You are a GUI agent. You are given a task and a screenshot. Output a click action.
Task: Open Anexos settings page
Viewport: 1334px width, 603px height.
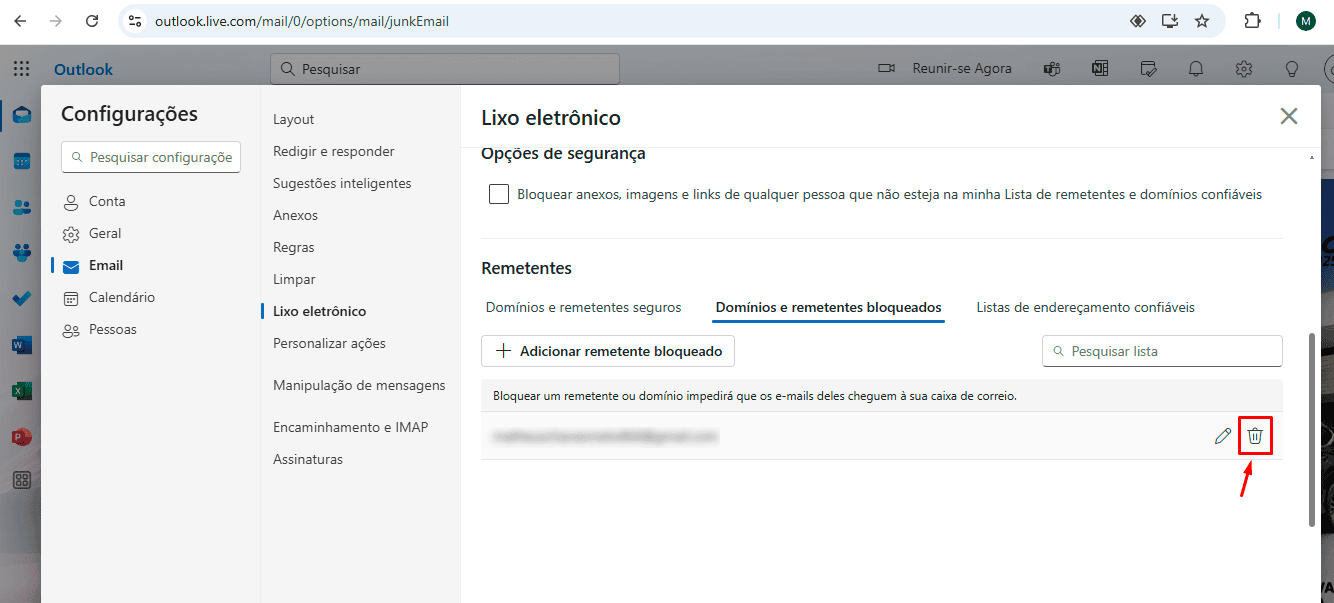[x=295, y=215]
